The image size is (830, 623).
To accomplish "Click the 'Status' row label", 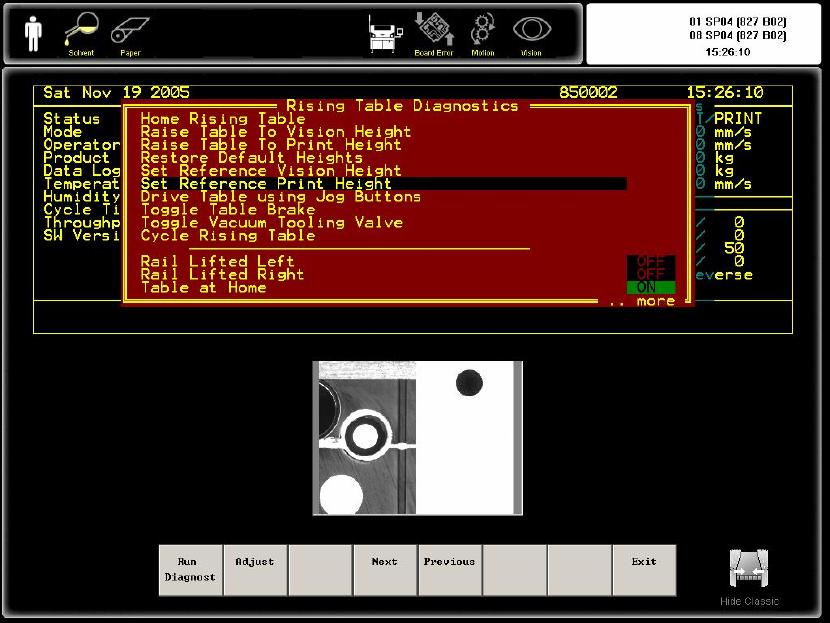I will 71,119.
